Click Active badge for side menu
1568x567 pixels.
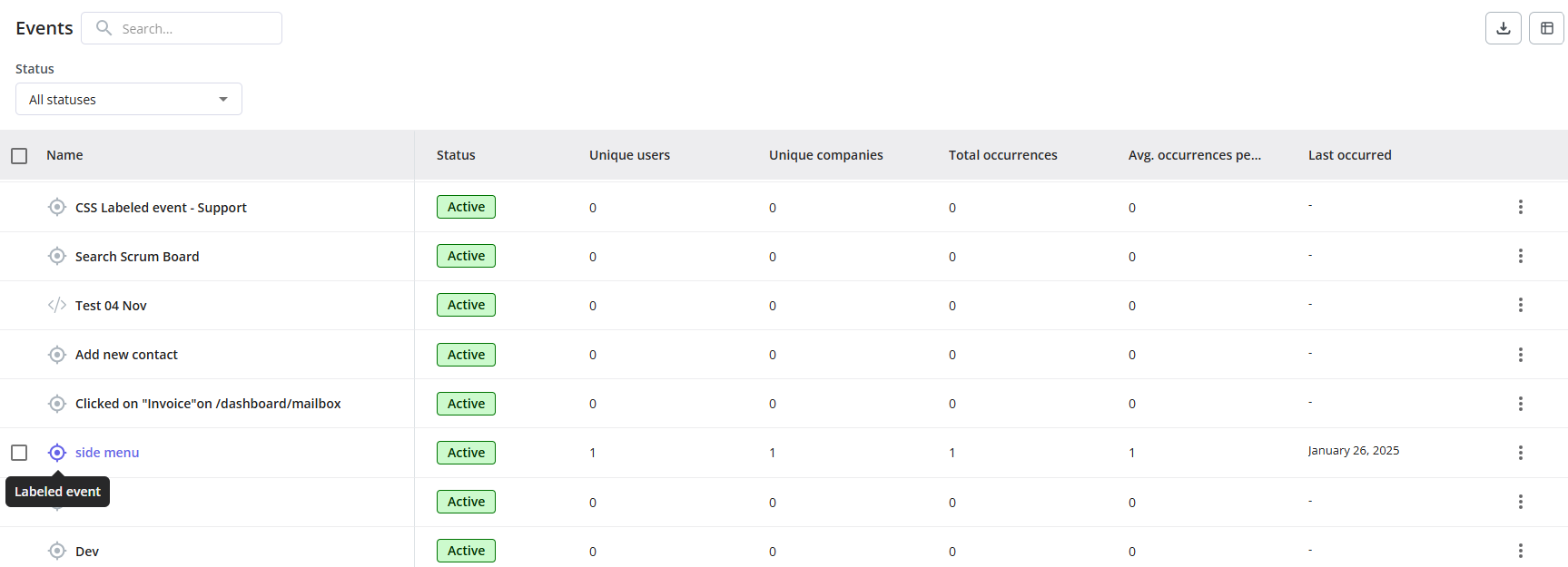pos(466,453)
